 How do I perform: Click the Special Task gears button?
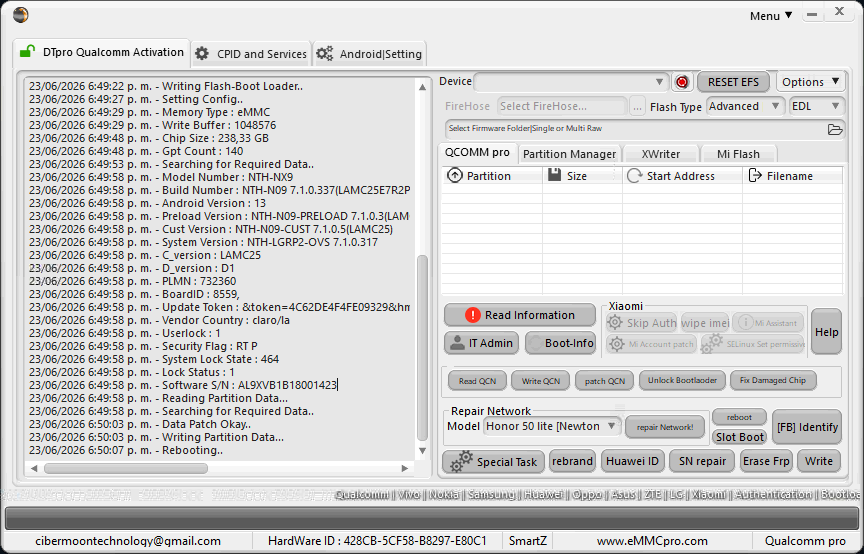tap(493, 461)
